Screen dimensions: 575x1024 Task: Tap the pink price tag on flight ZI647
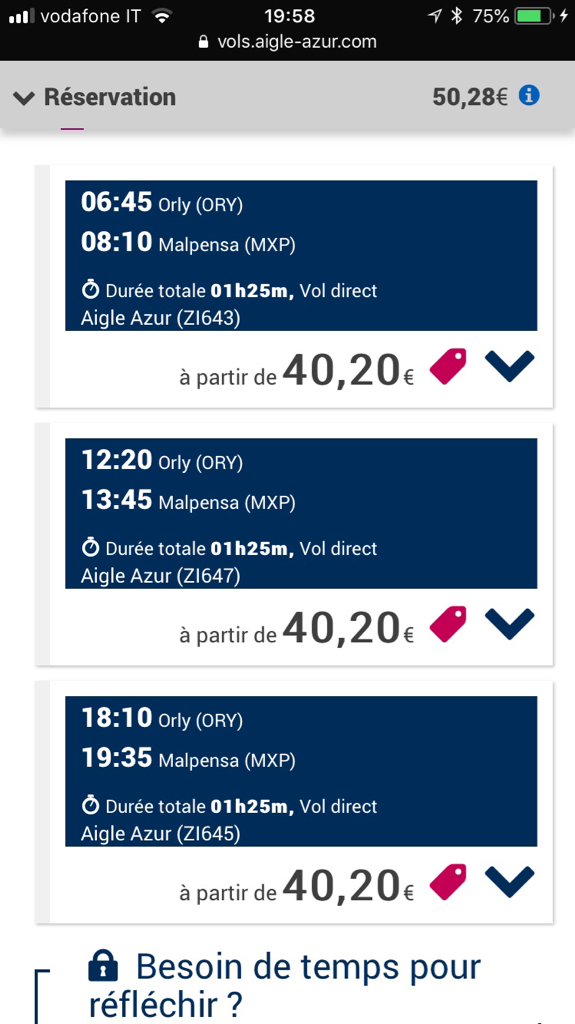pyautogui.click(x=448, y=624)
